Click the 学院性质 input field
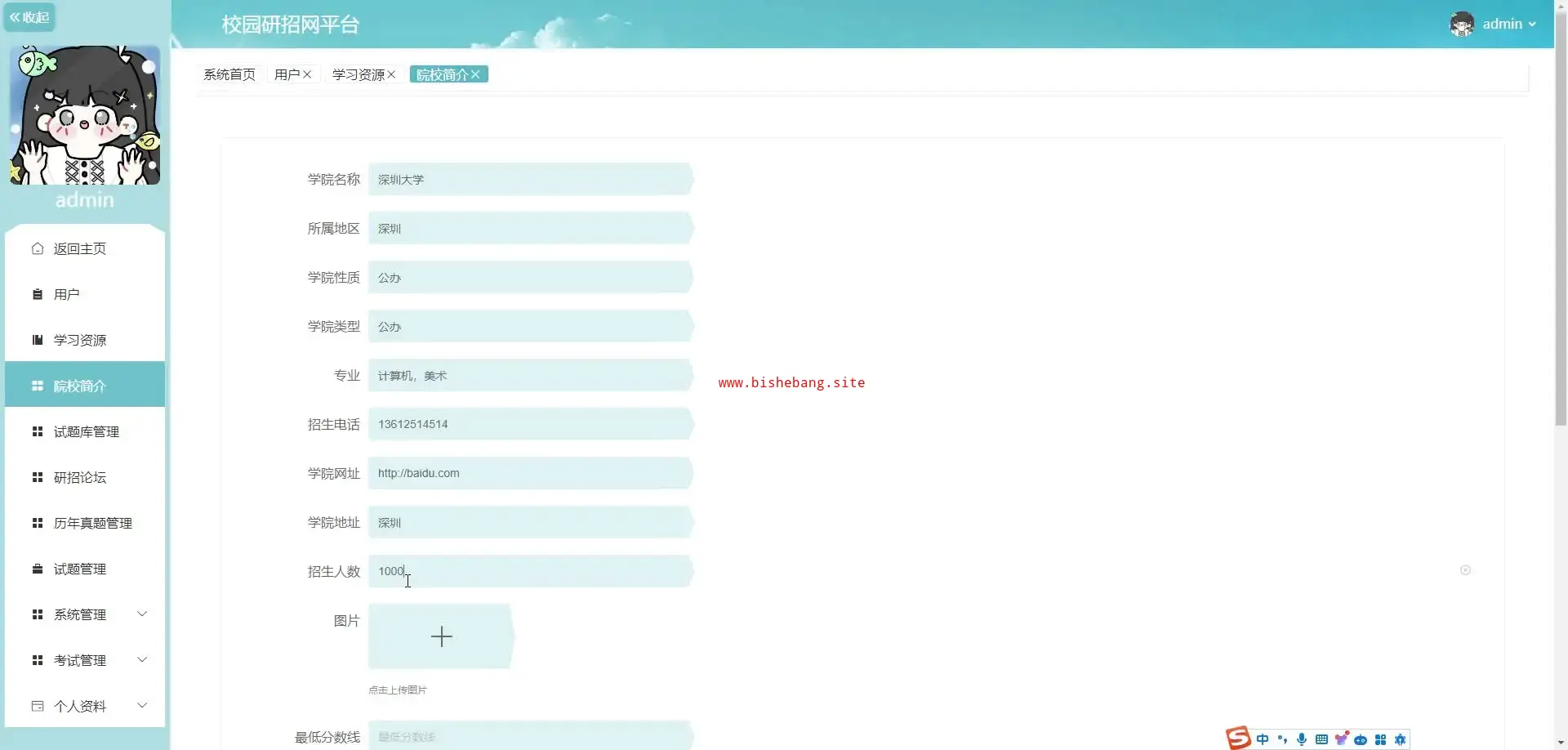1568x750 pixels. click(x=531, y=277)
